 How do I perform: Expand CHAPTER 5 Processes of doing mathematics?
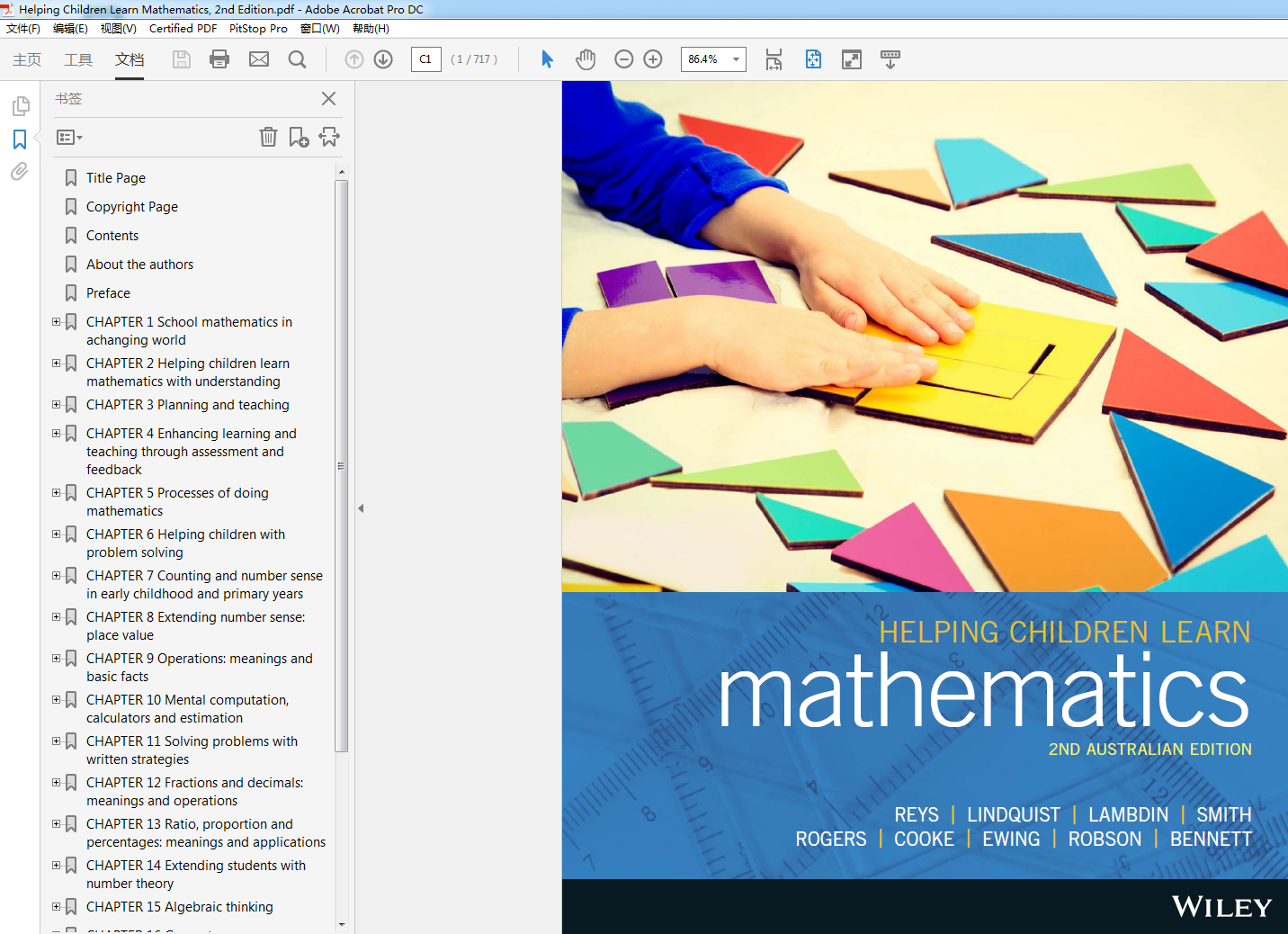coord(57,492)
